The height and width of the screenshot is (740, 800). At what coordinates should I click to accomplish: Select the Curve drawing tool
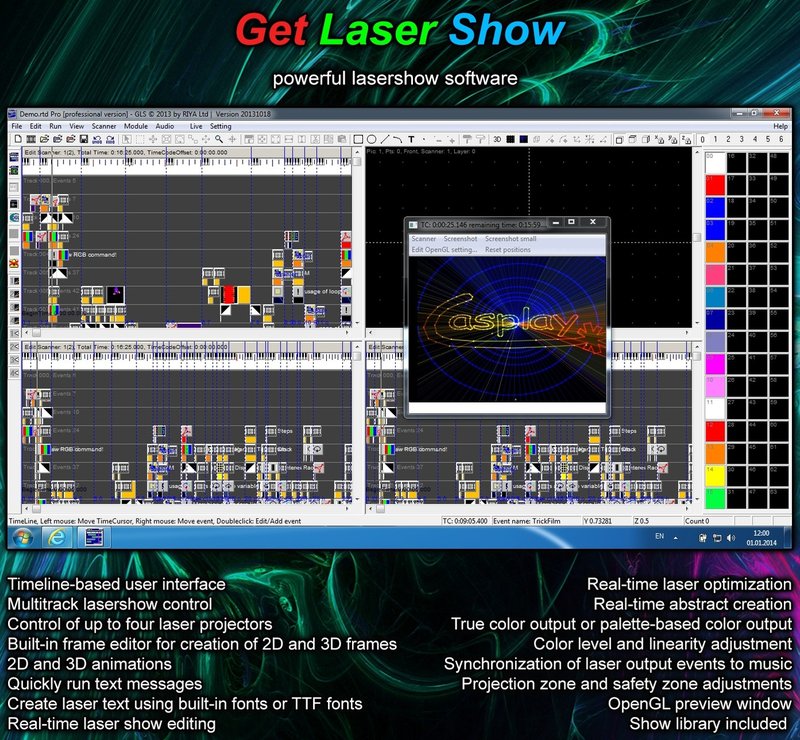pyautogui.click(x=398, y=139)
